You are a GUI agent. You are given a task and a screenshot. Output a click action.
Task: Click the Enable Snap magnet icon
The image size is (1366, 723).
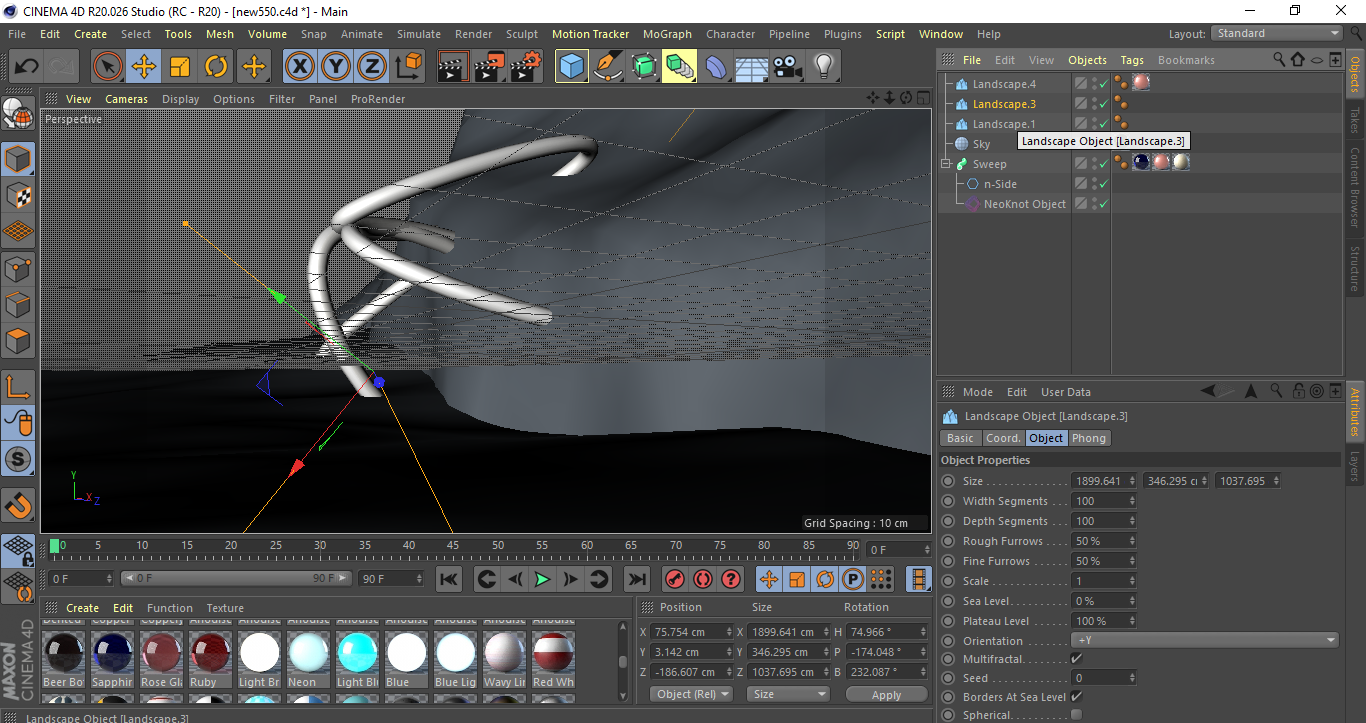18,506
